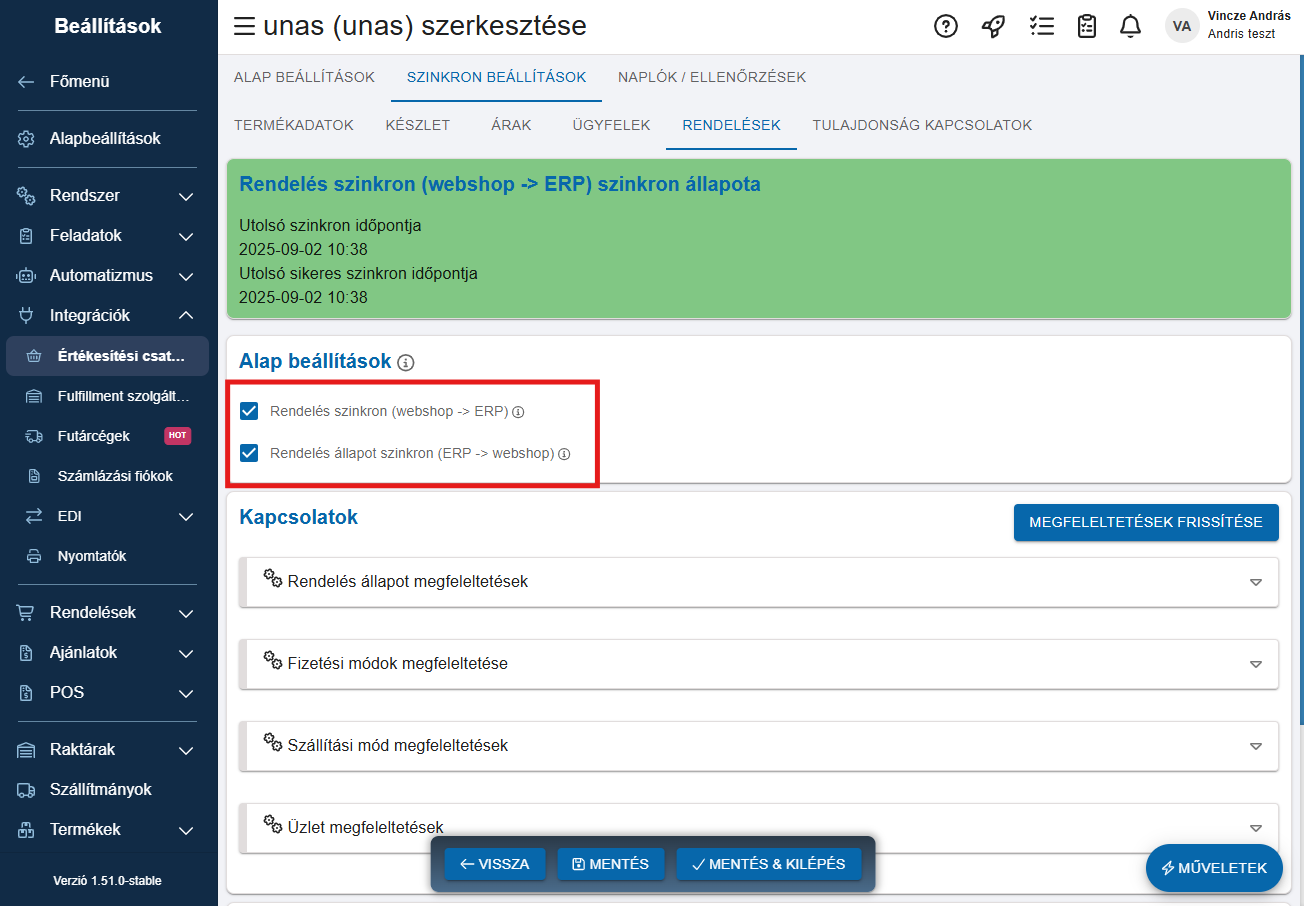Uncheck Rendelés szinkron (webshop -> ERP) checkbox

(250, 411)
